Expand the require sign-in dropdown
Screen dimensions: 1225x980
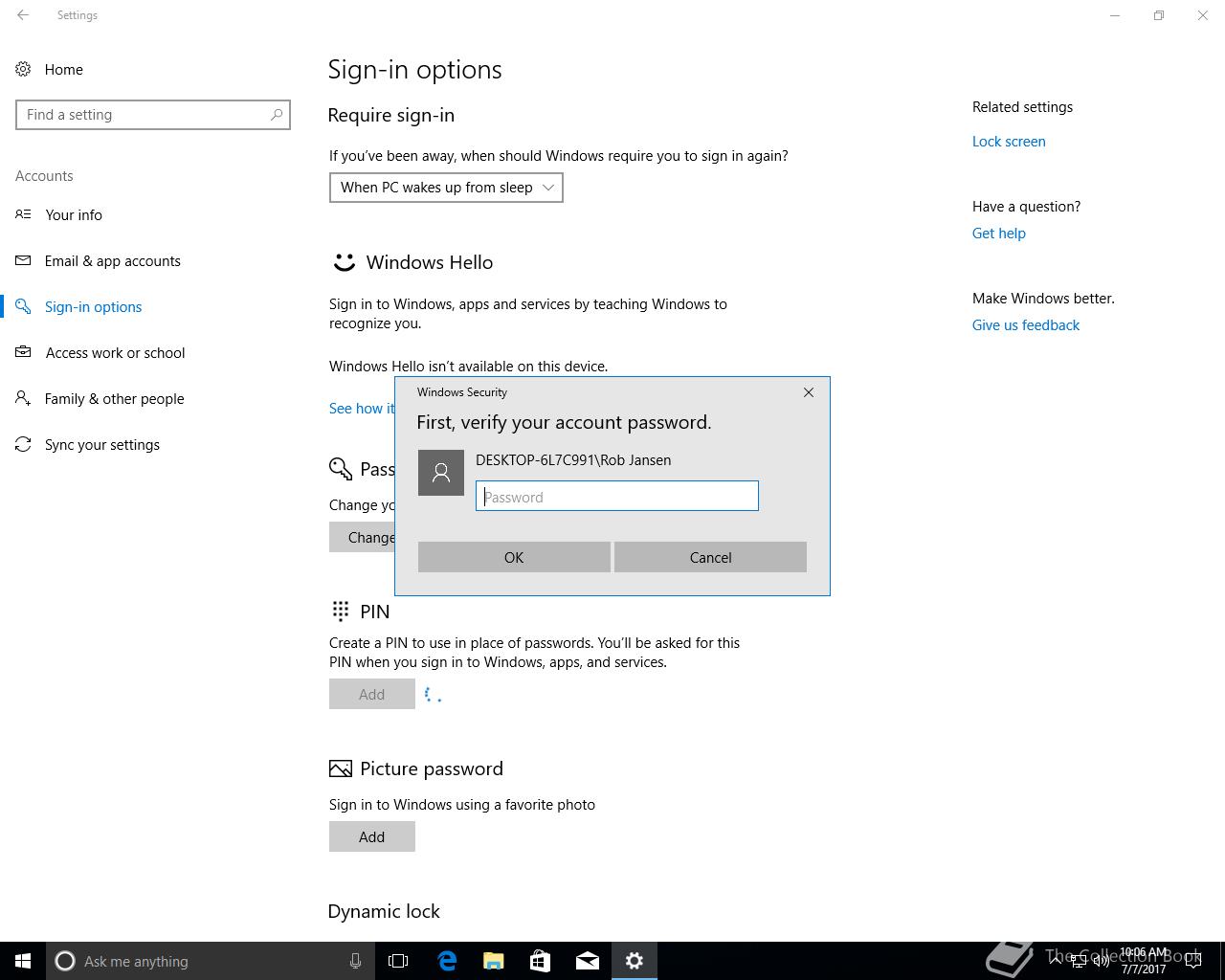coord(446,188)
